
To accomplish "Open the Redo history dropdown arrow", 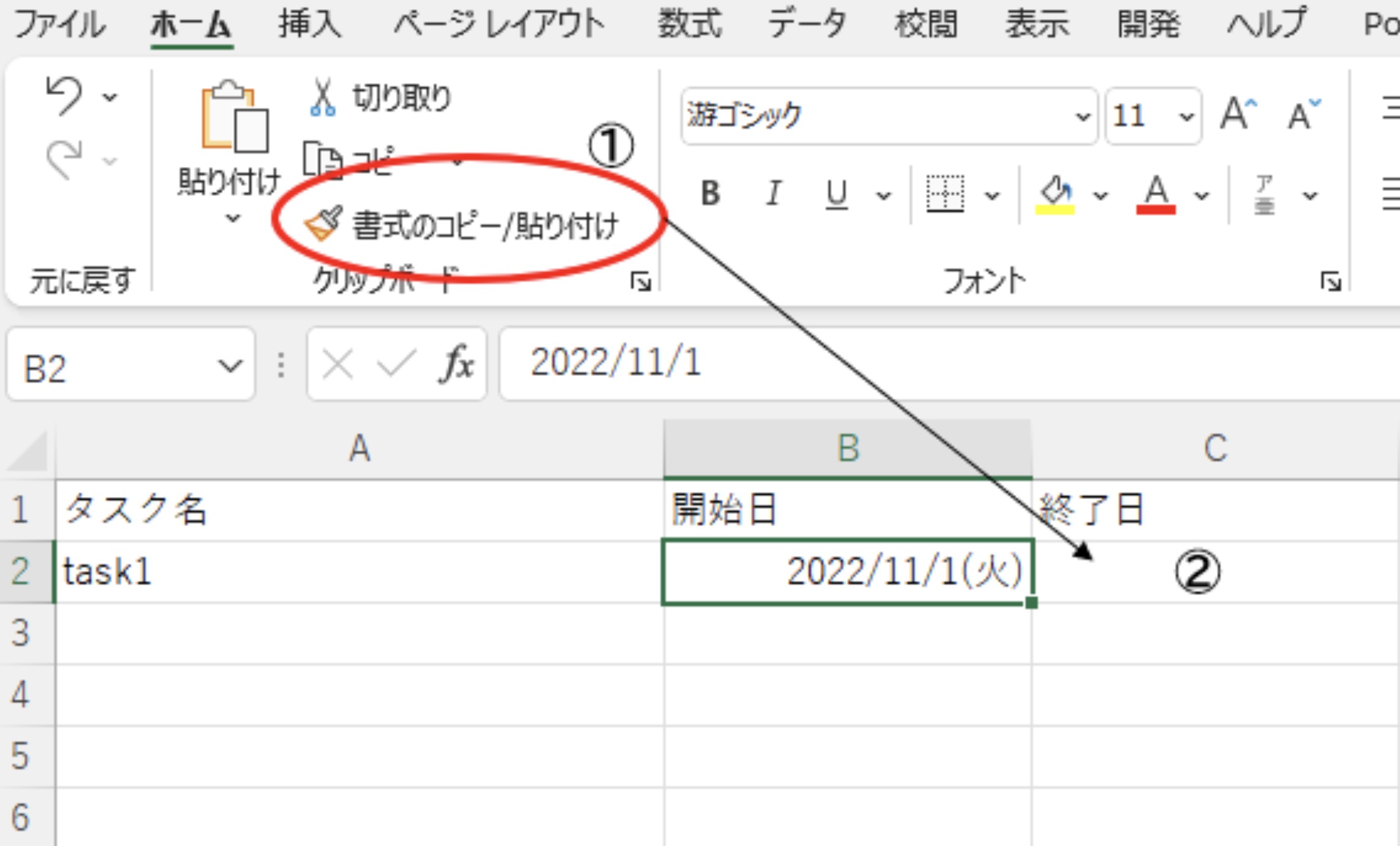I will click(110, 161).
